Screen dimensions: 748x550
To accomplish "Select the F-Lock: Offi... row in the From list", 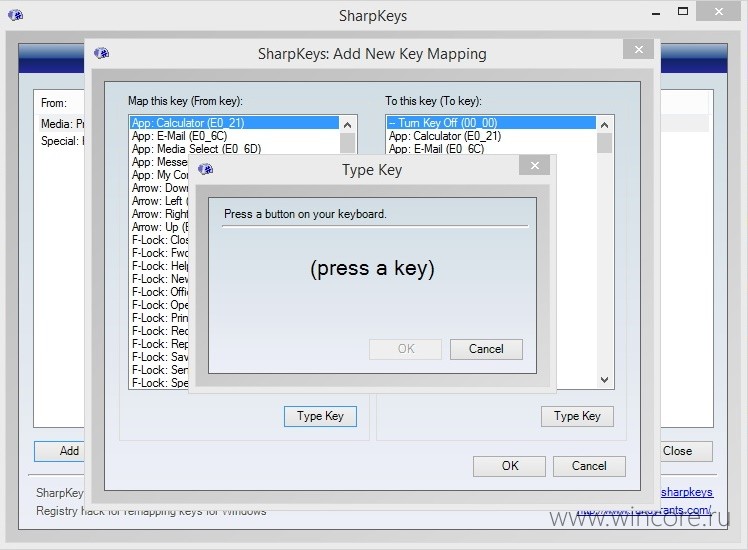I will 159,292.
